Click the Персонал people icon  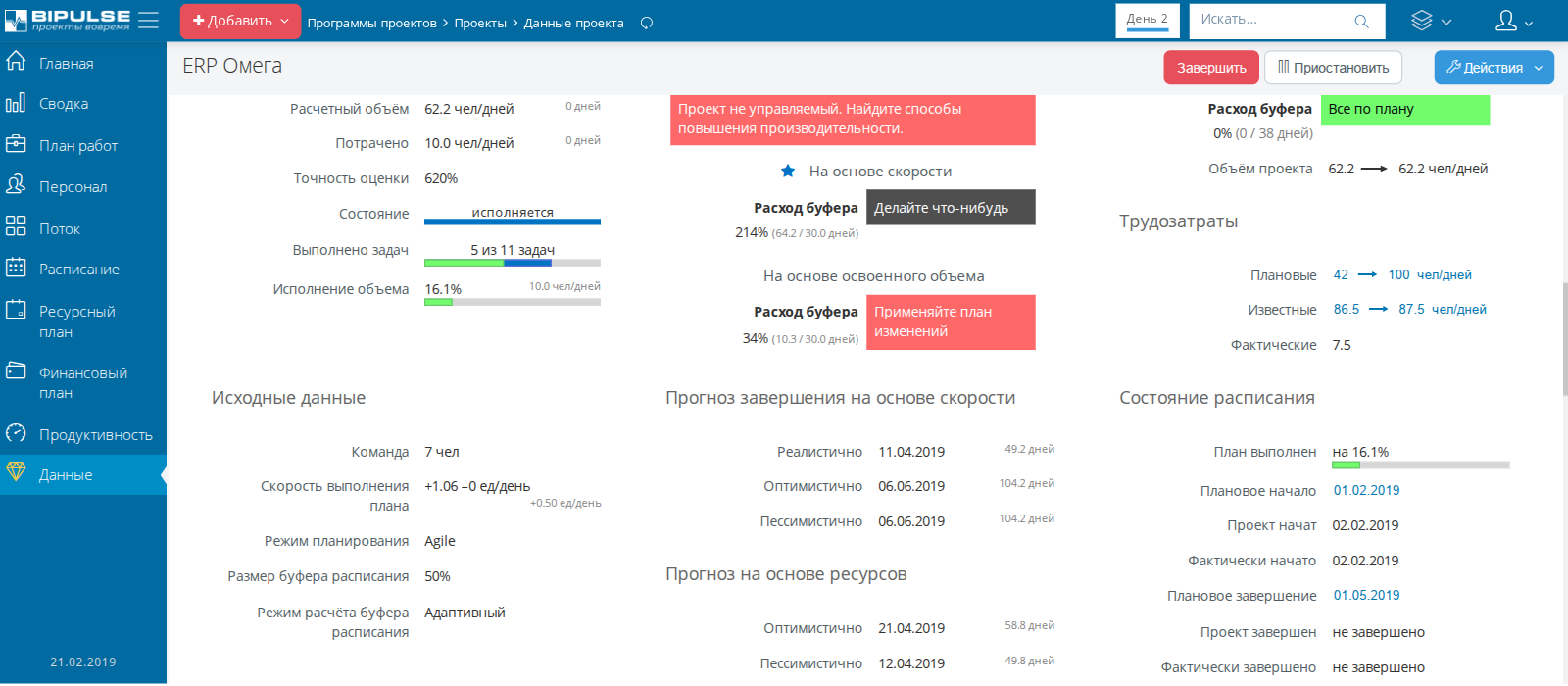(16, 185)
